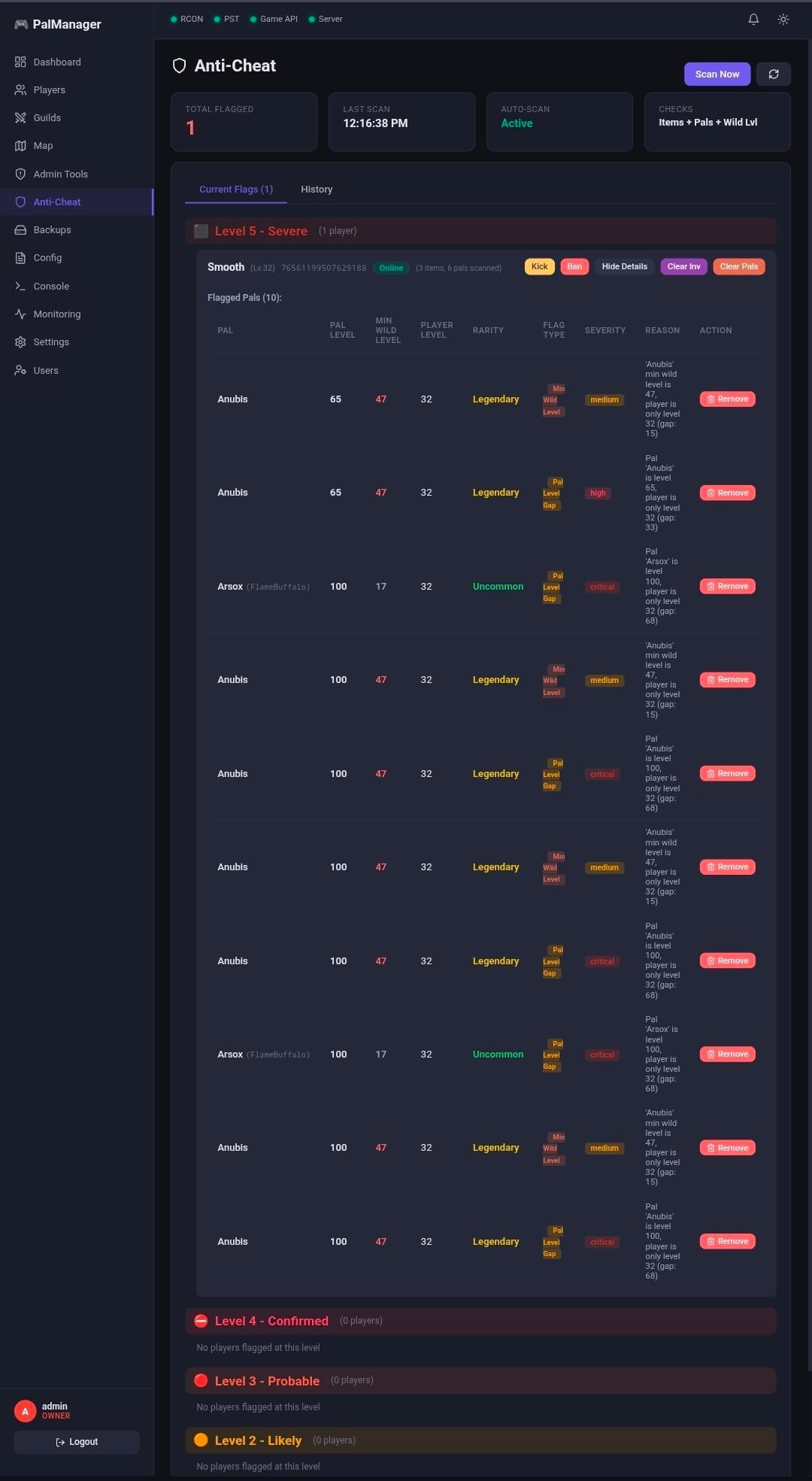
Task: Open the Guilds page in sidebar
Action: 47,117
